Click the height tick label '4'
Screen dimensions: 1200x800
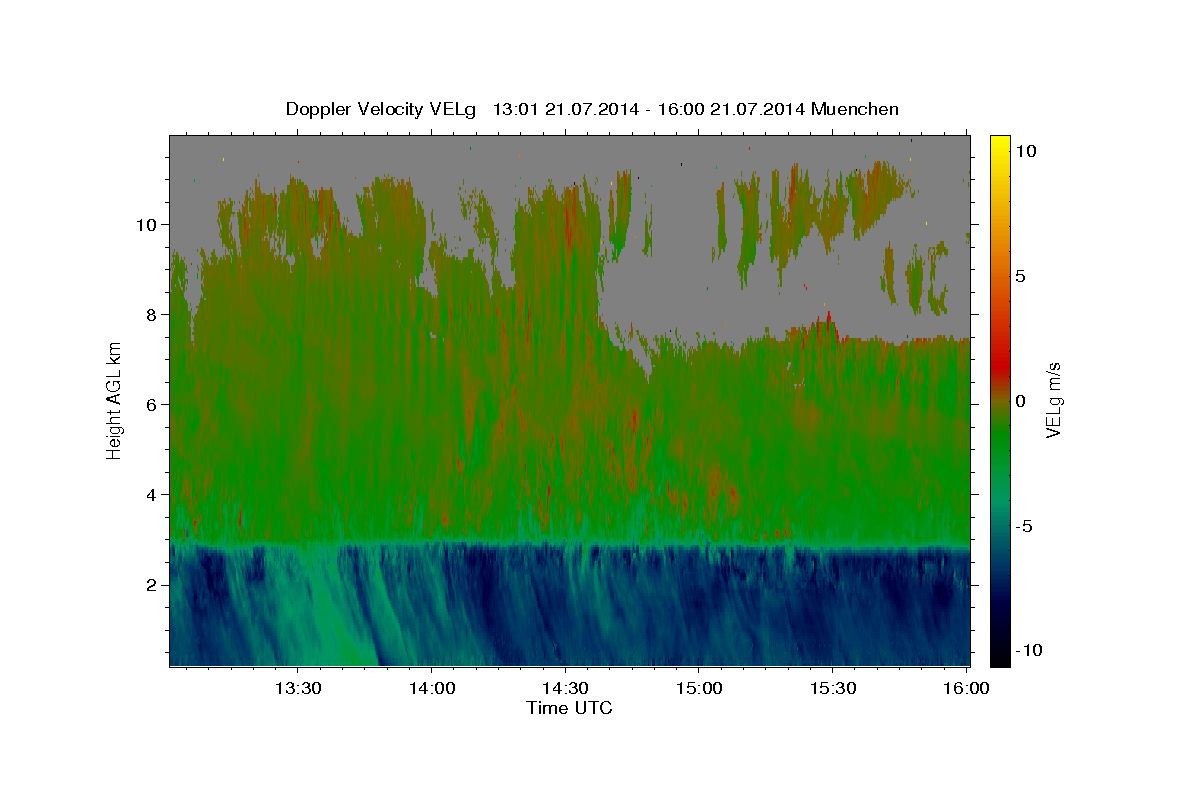click(151, 495)
